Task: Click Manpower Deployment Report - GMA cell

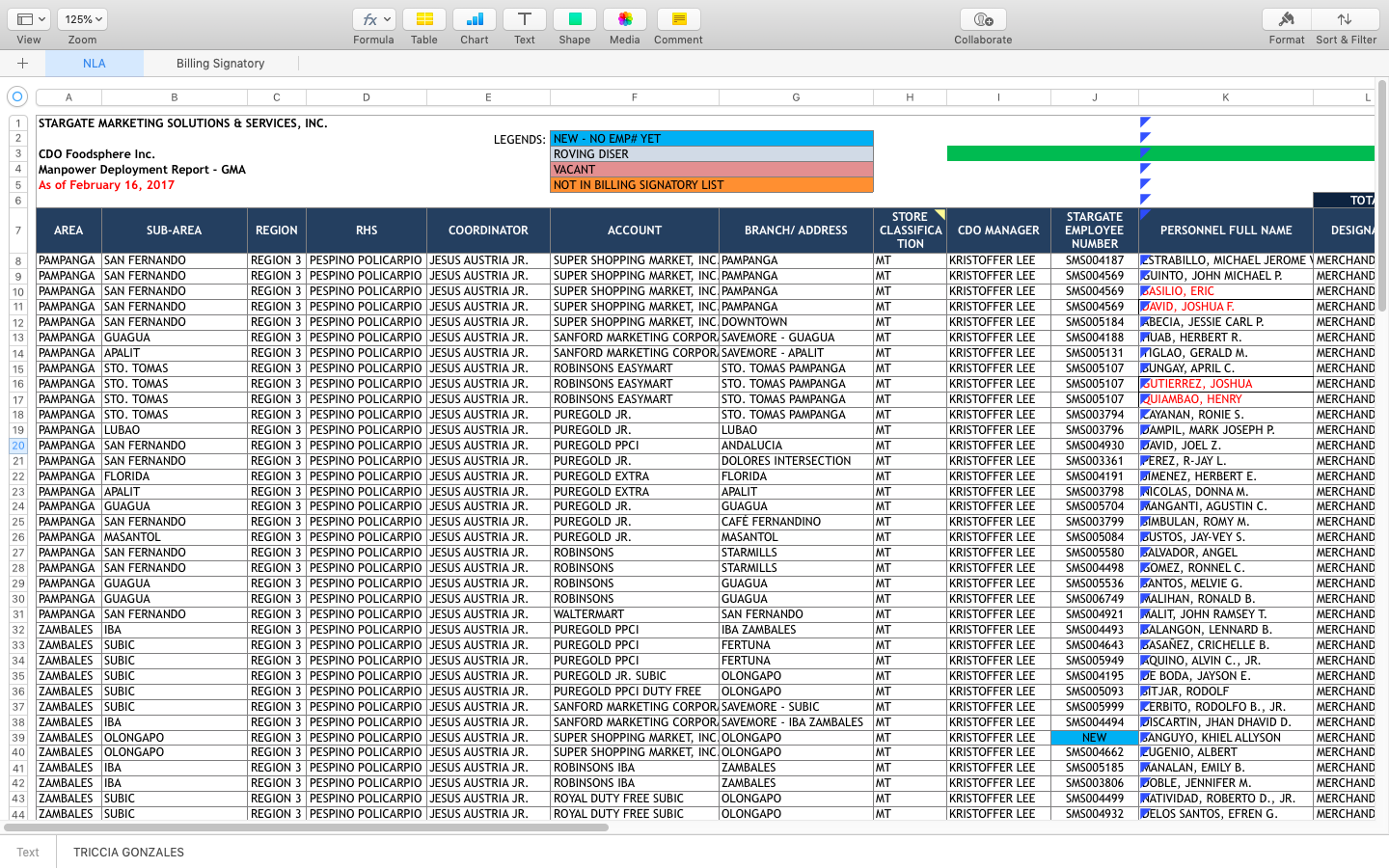Action: [x=142, y=170]
